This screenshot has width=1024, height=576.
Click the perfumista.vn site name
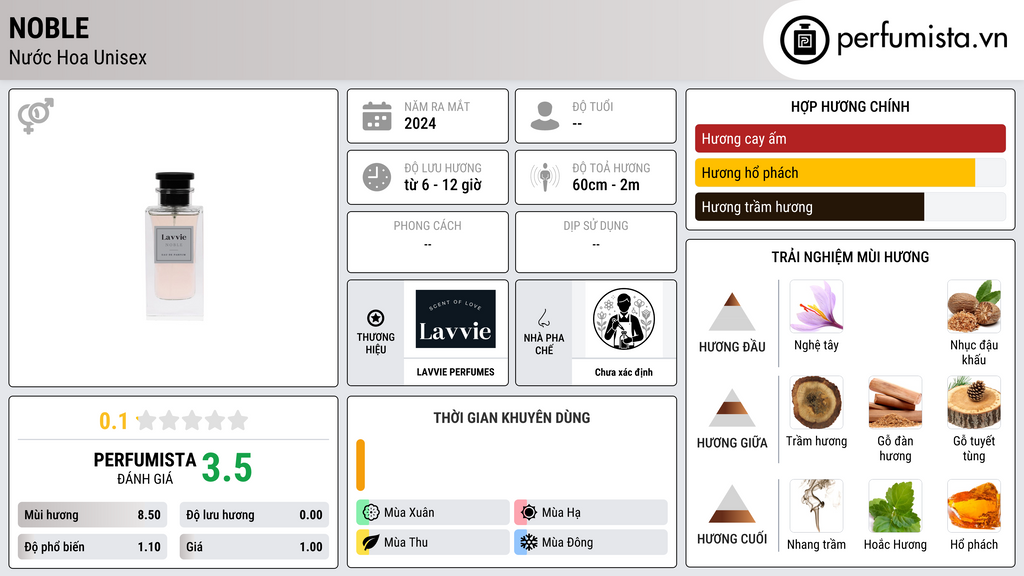click(922, 38)
